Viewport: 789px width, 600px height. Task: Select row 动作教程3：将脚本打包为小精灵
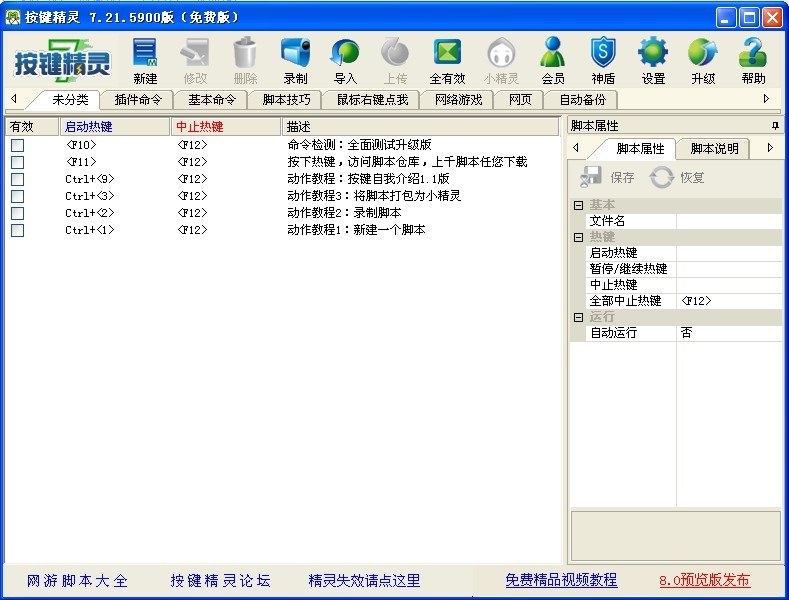[x=283, y=196]
